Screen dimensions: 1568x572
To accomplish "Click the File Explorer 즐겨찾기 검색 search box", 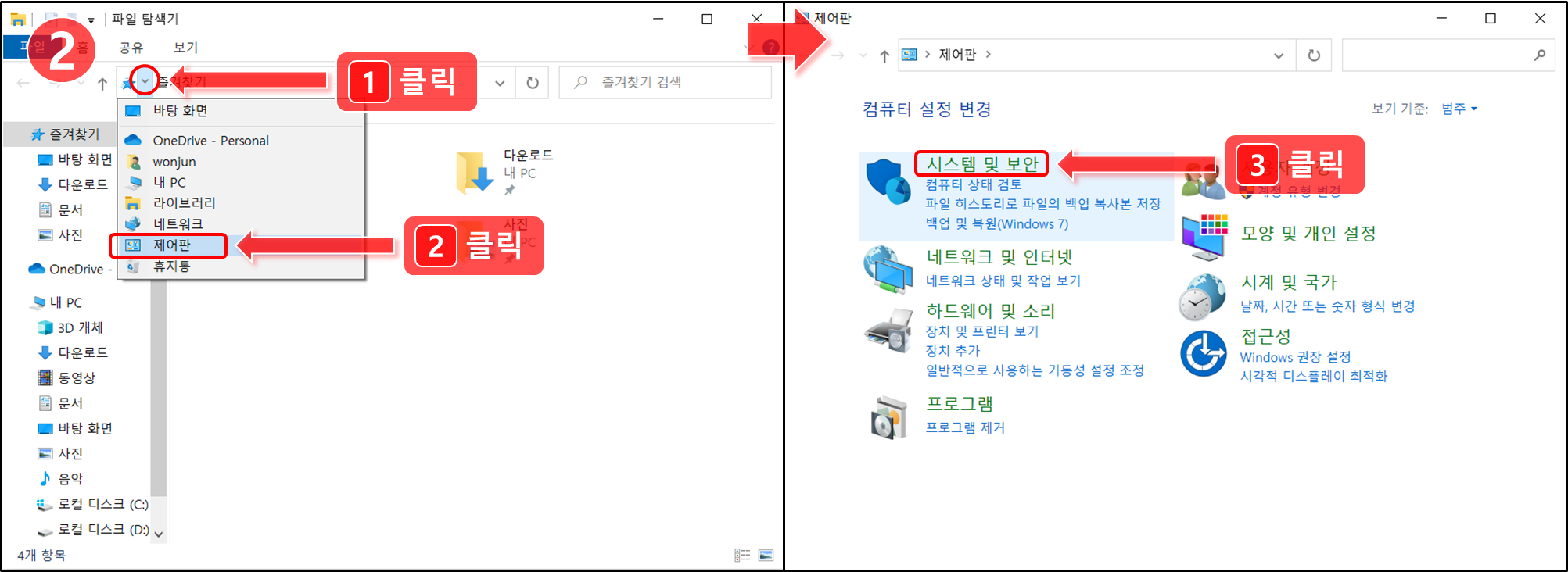I will 666,83.
